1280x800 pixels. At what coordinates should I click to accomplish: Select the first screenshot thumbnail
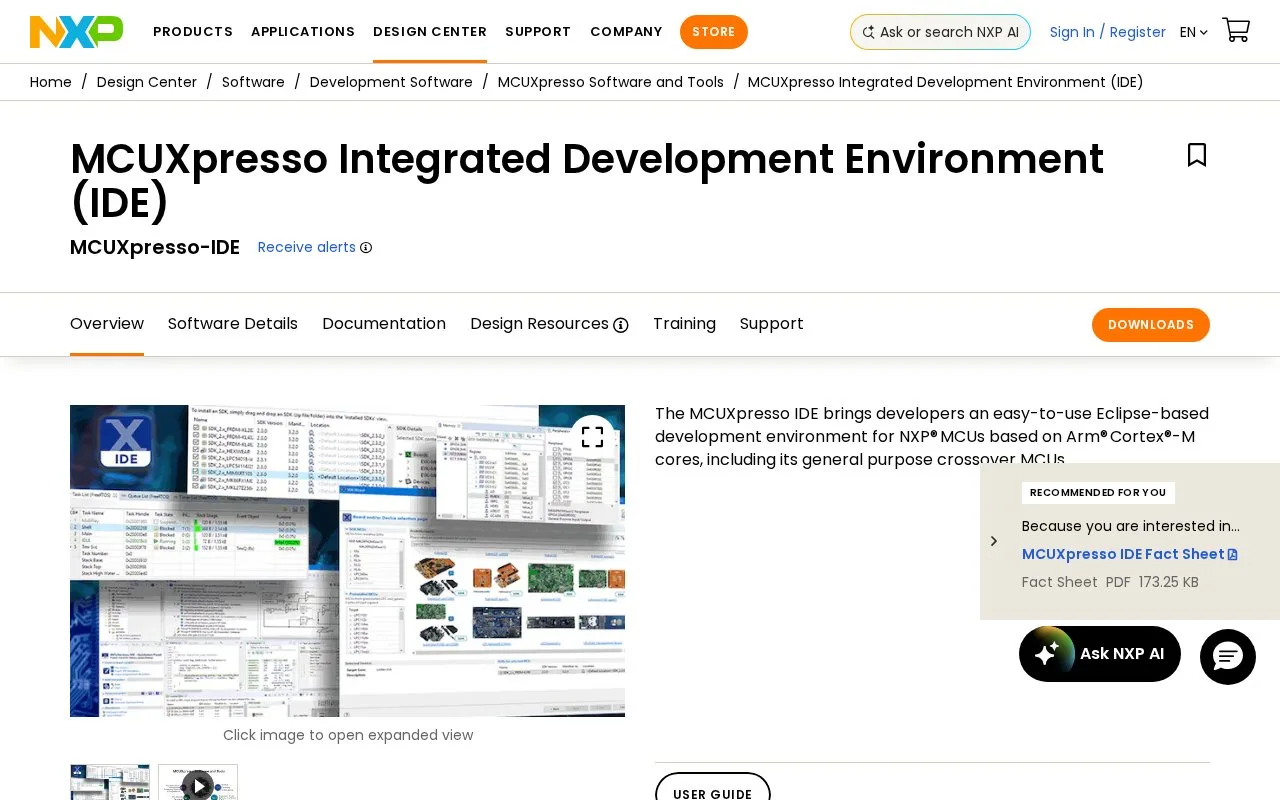coord(110,782)
